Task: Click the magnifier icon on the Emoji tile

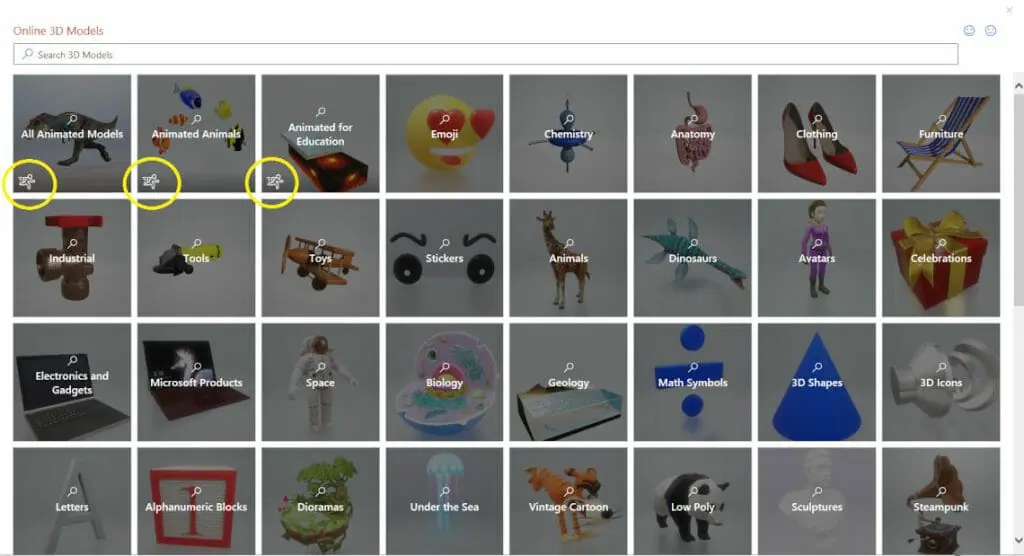Action: 445,119
